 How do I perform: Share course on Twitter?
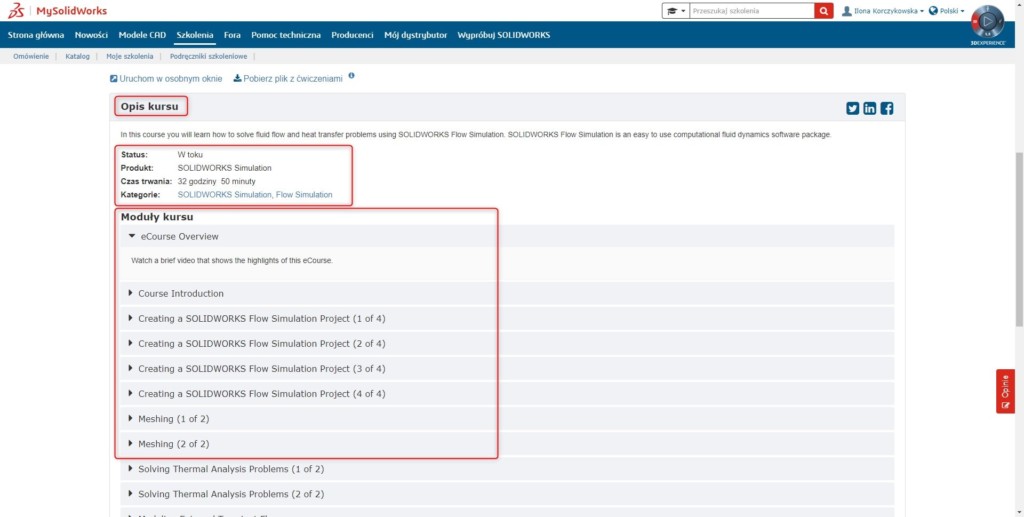click(x=852, y=108)
